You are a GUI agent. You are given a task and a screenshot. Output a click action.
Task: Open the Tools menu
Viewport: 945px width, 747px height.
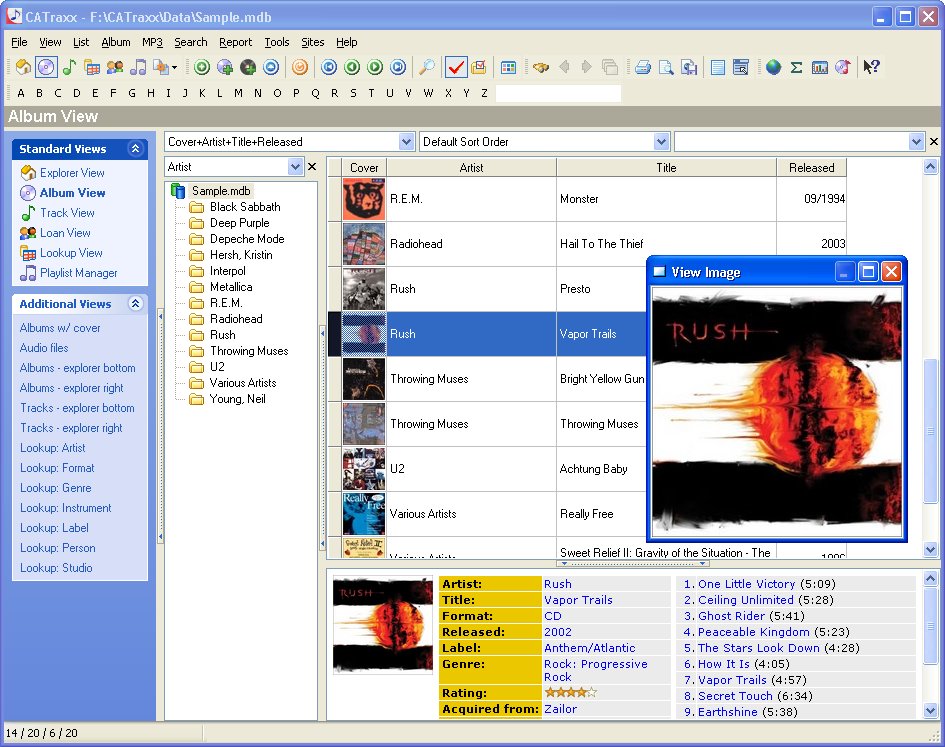click(277, 42)
